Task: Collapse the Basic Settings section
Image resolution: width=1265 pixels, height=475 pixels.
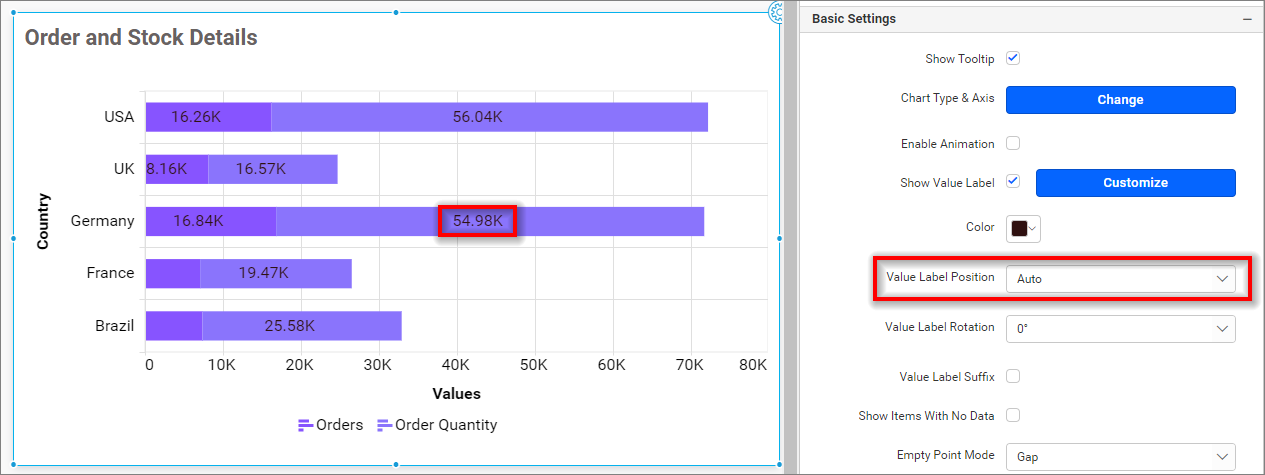Action: click(x=1247, y=19)
